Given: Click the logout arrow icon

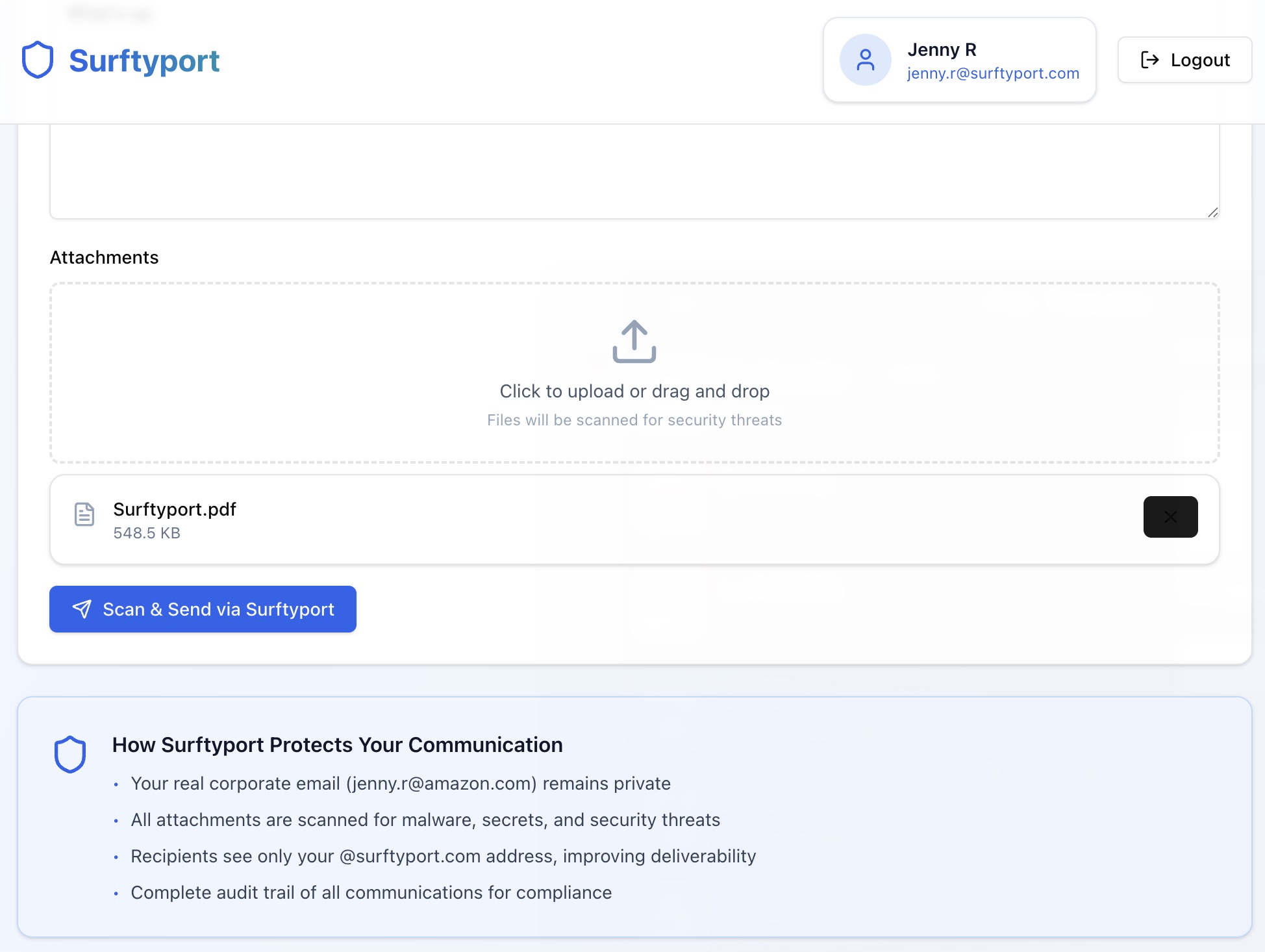Looking at the screenshot, I should [1149, 60].
